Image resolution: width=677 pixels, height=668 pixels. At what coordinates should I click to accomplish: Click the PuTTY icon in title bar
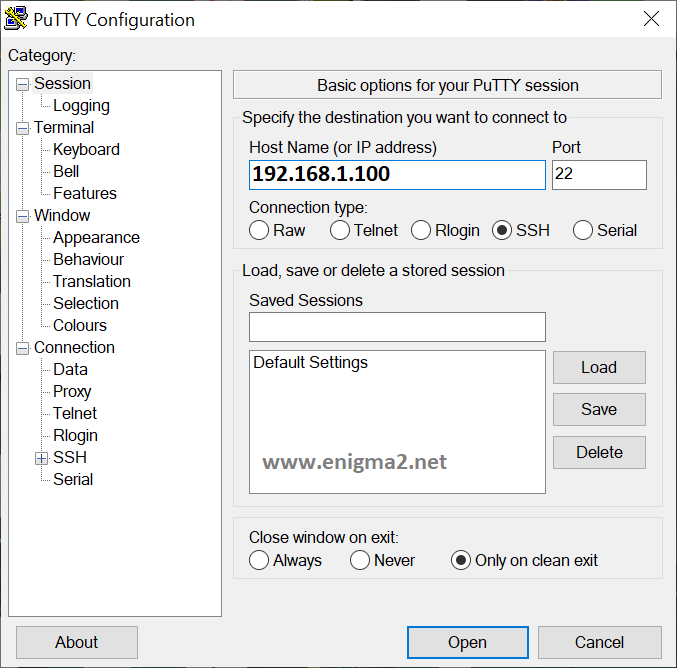16,19
